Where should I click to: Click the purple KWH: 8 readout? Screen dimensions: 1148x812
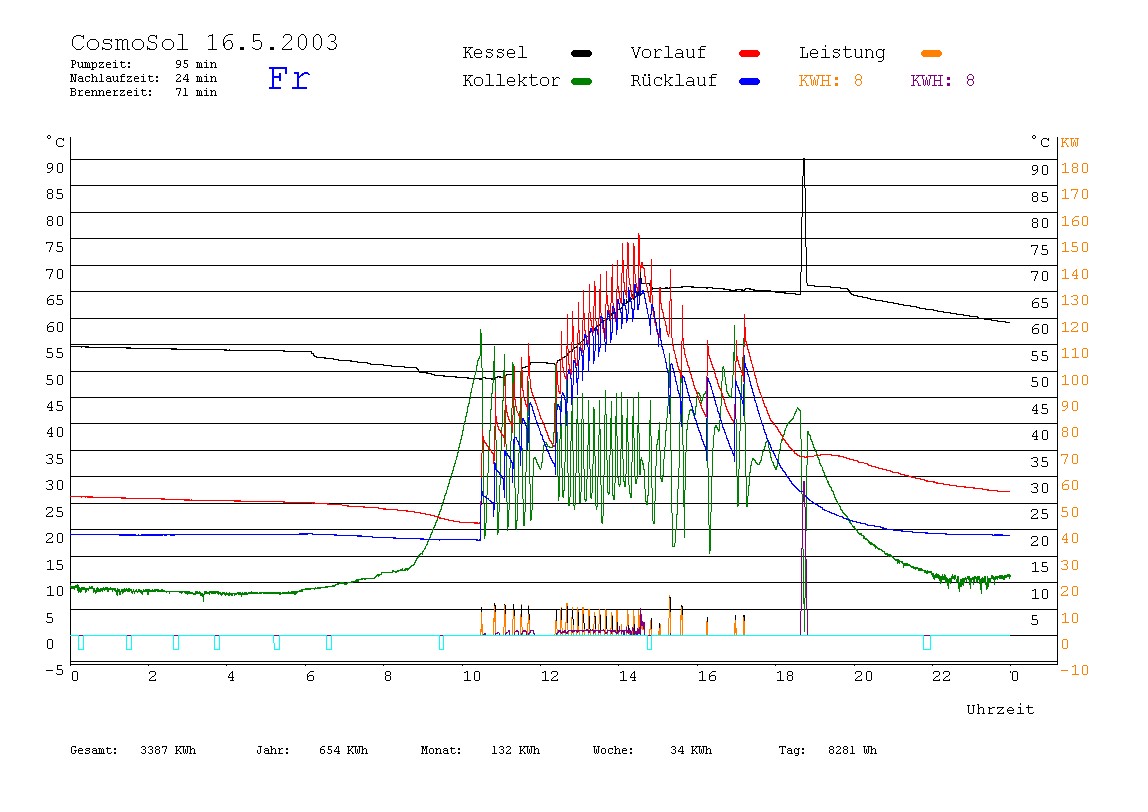pos(943,81)
